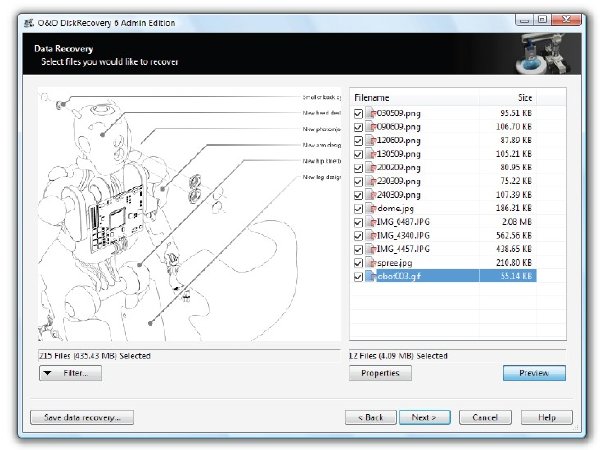The height and width of the screenshot is (450, 600).
Task: Select the 230309.png filename
Action: pos(399,181)
